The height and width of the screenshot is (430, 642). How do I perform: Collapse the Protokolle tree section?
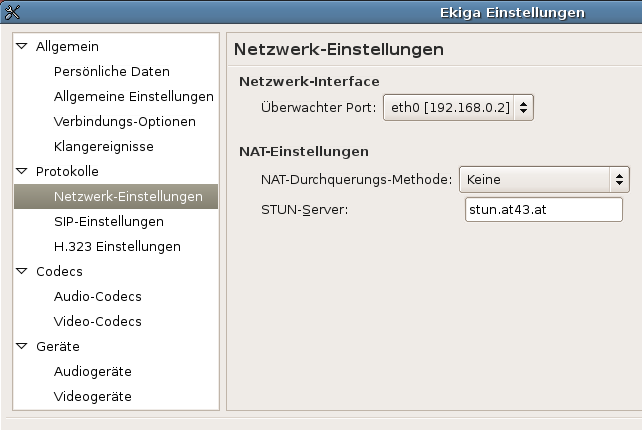22,172
